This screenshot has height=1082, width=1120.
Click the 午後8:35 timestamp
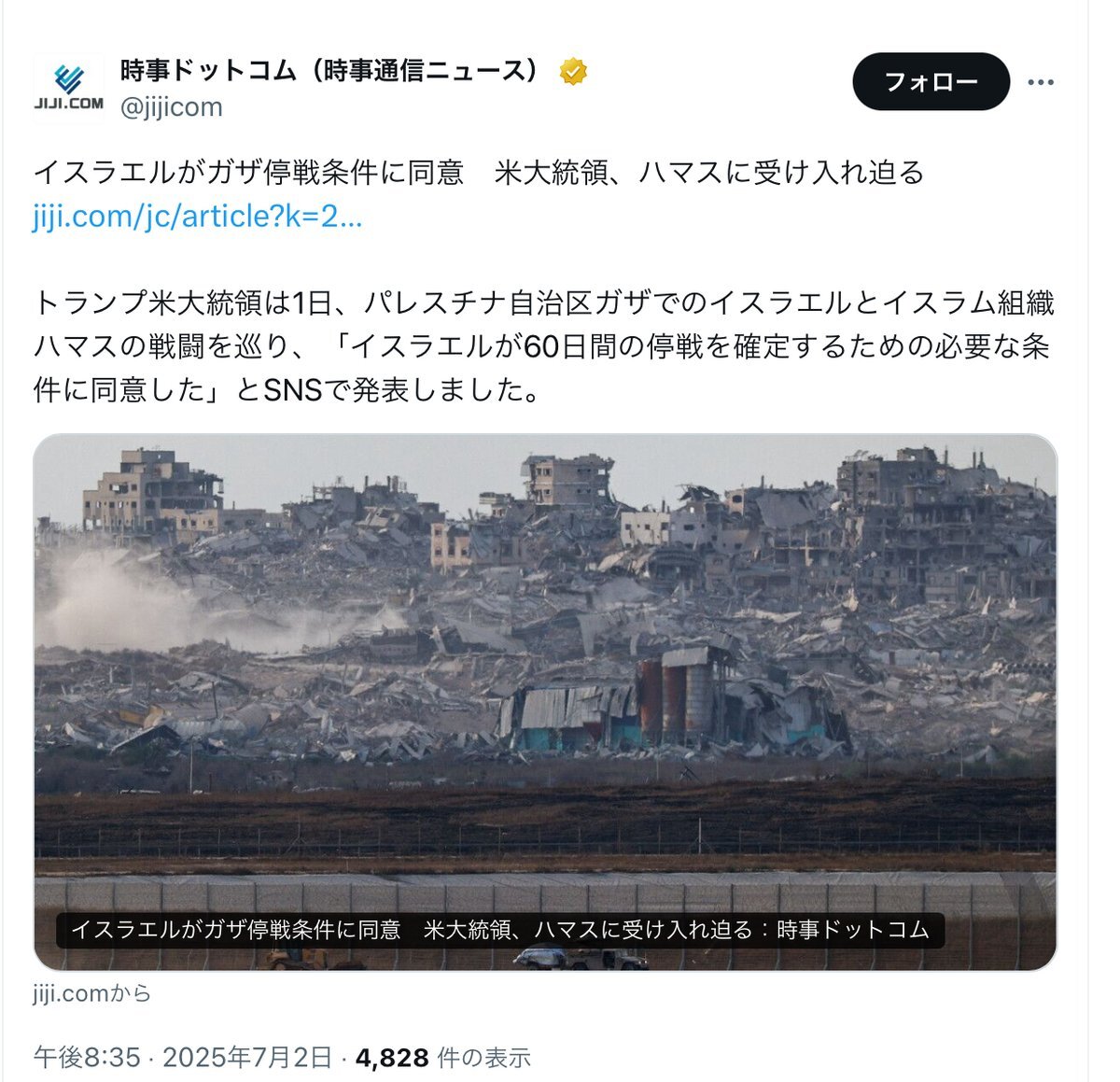tap(87, 1057)
